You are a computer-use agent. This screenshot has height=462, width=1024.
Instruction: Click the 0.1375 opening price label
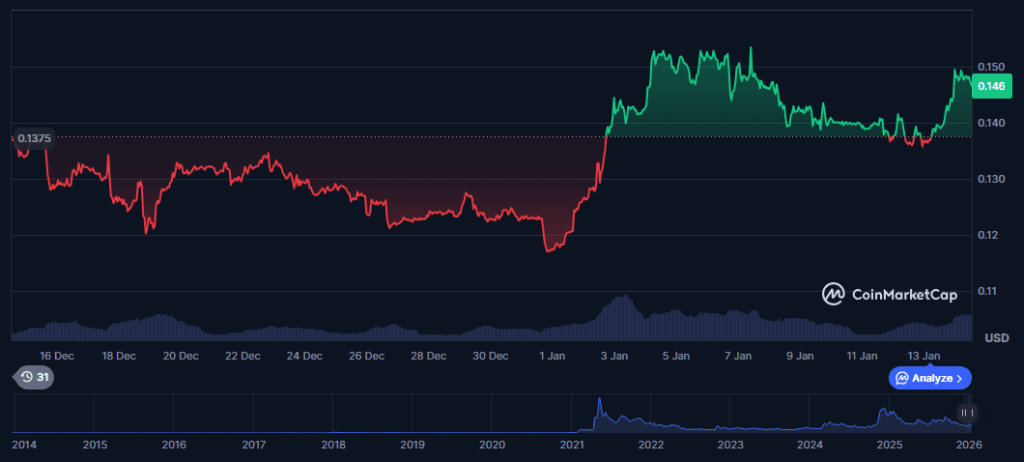(34, 137)
